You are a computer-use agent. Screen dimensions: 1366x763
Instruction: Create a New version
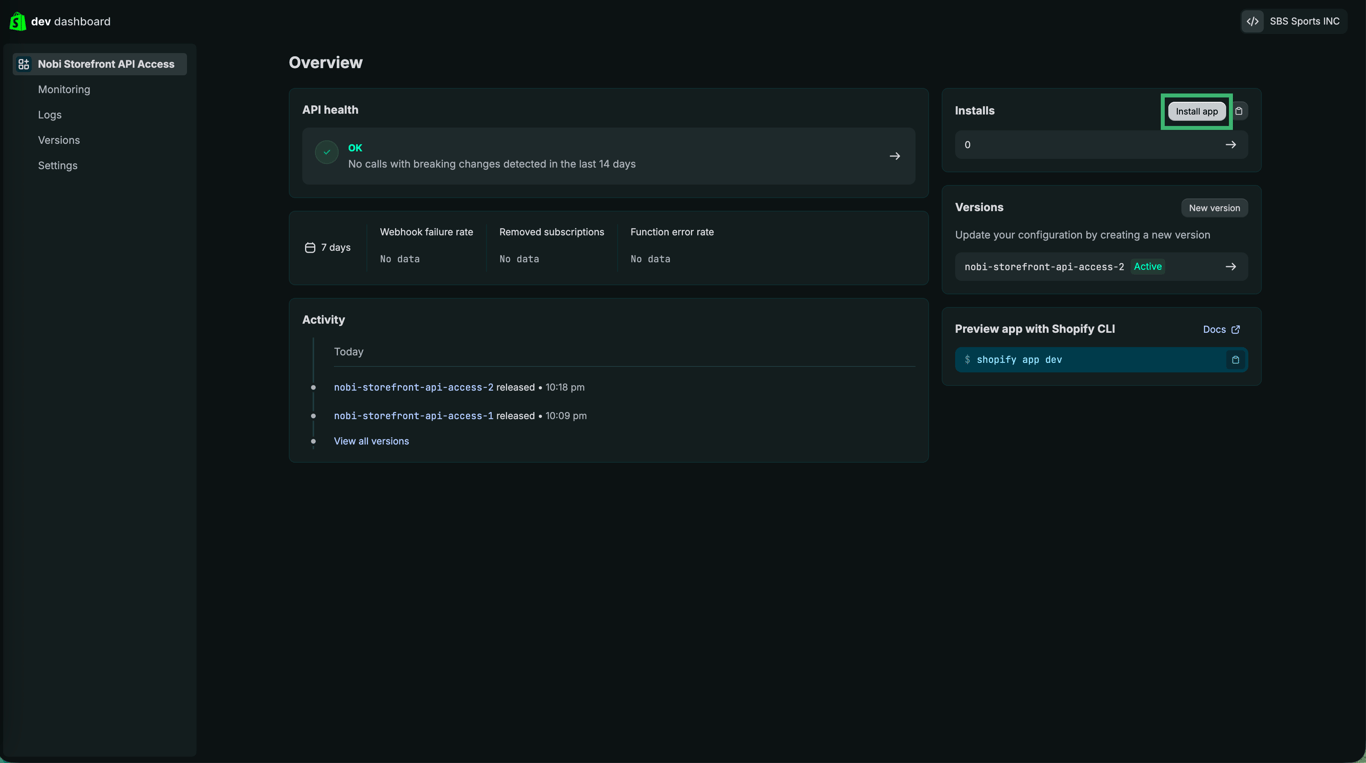coord(1214,208)
